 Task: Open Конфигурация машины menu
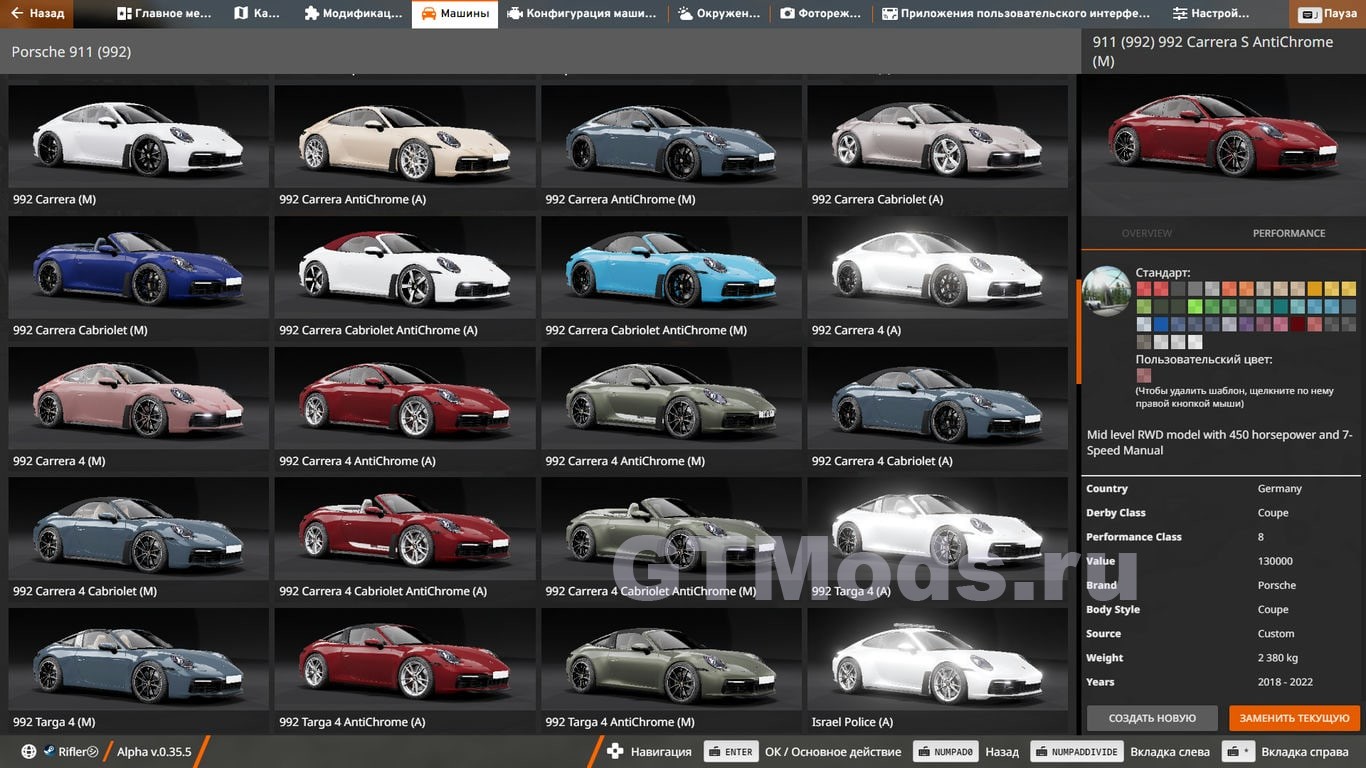(582, 14)
